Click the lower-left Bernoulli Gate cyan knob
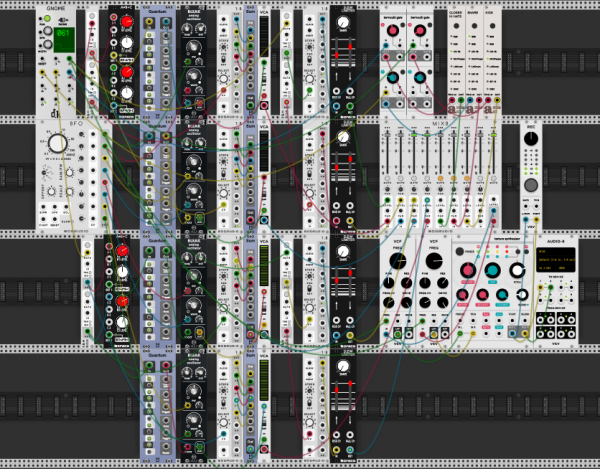 coord(394,78)
